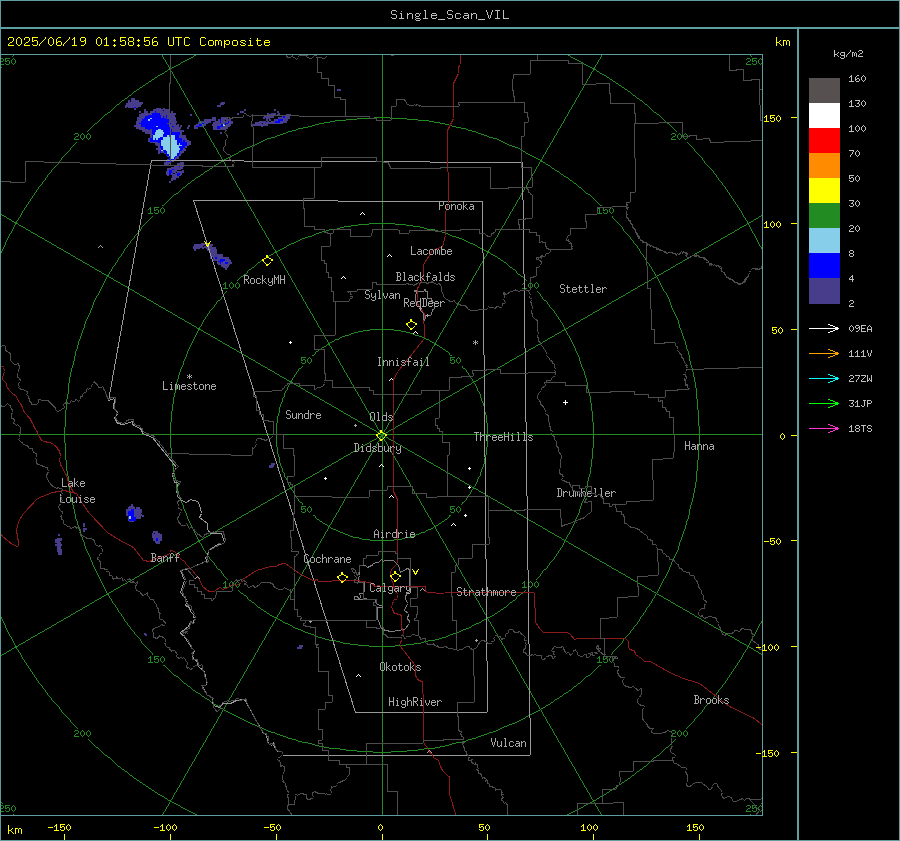Click the white 09EA arrow icon
Screen dimensions: 900x841
click(824, 328)
